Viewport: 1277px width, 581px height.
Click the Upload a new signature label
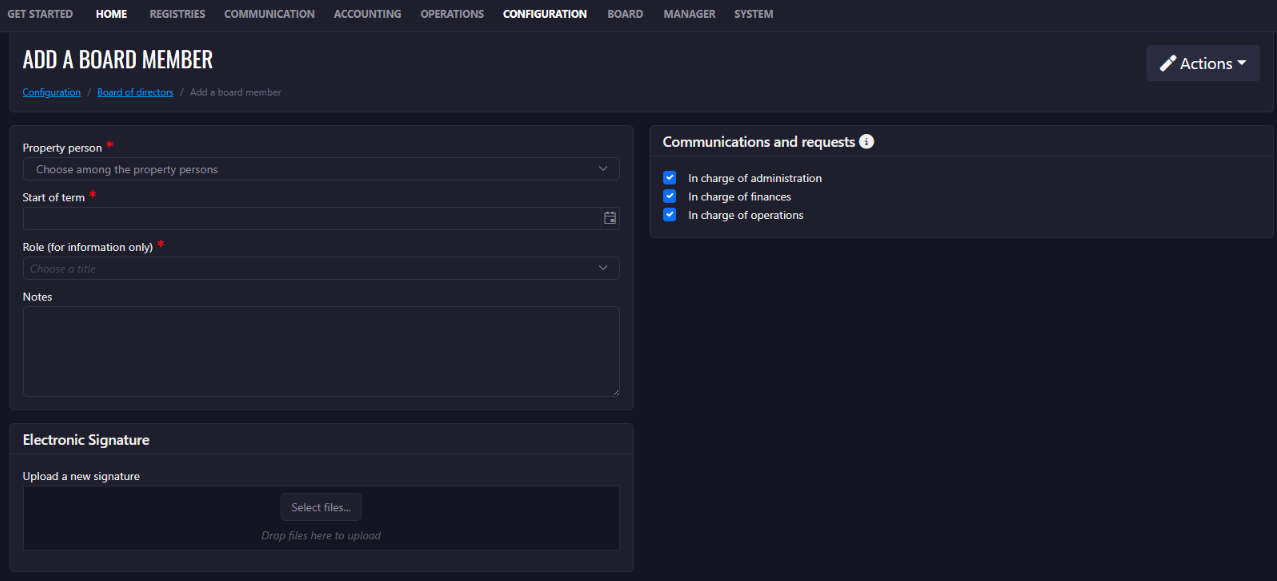pyautogui.click(x=81, y=476)
